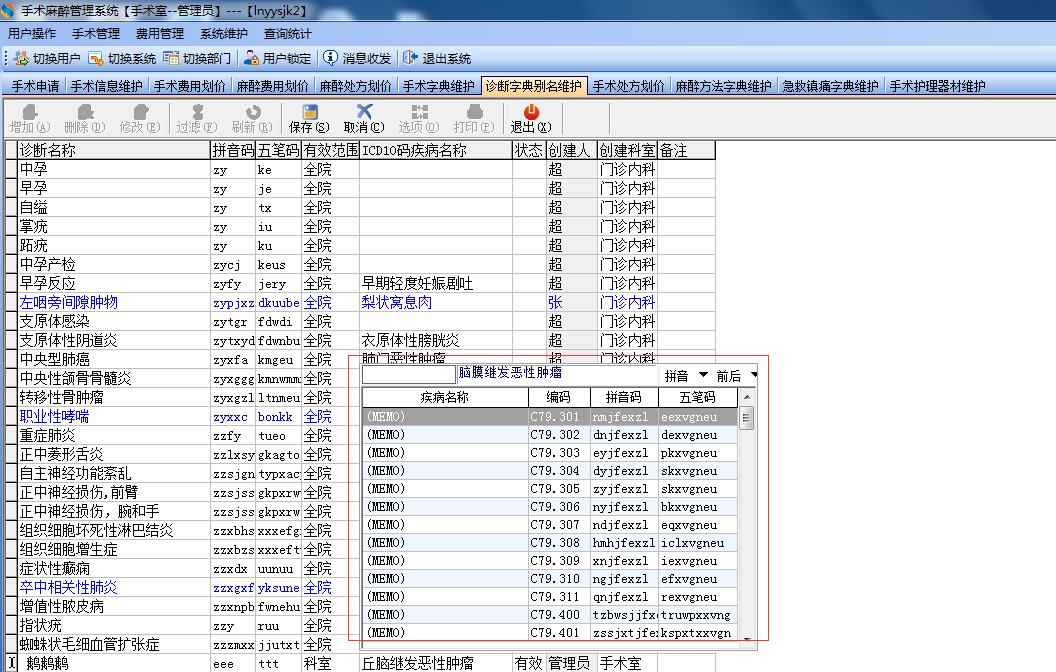Open the 费用管理 menu

click(160, 34)
